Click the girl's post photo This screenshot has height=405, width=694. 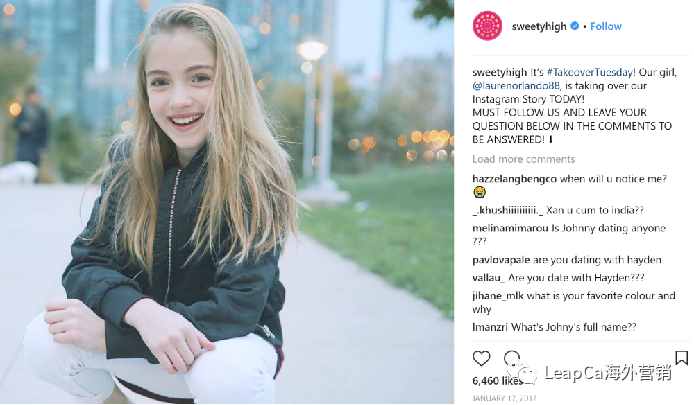[x=227, y=202]
